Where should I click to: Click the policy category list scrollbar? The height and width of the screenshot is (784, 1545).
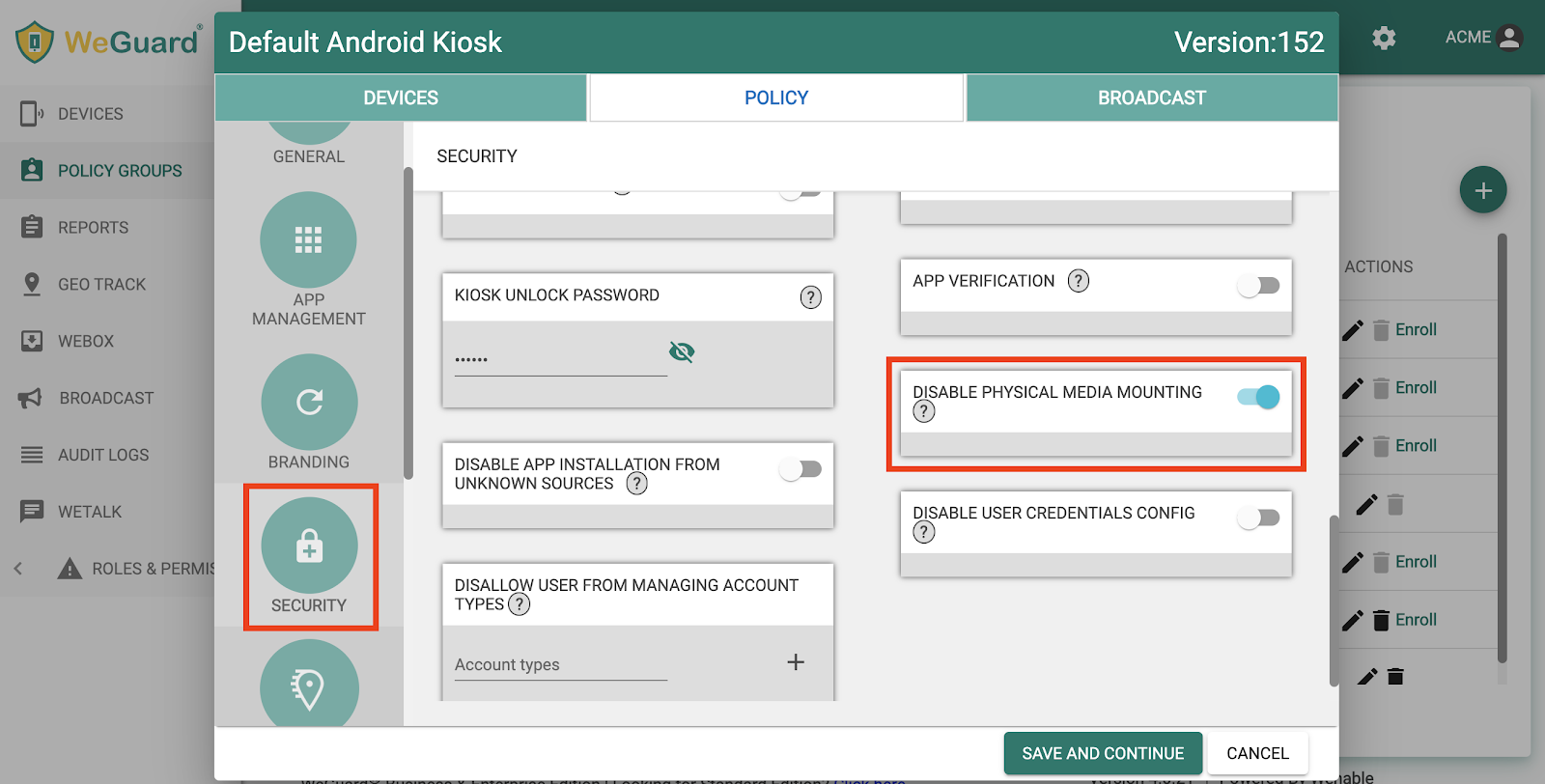tap(408, 323)
